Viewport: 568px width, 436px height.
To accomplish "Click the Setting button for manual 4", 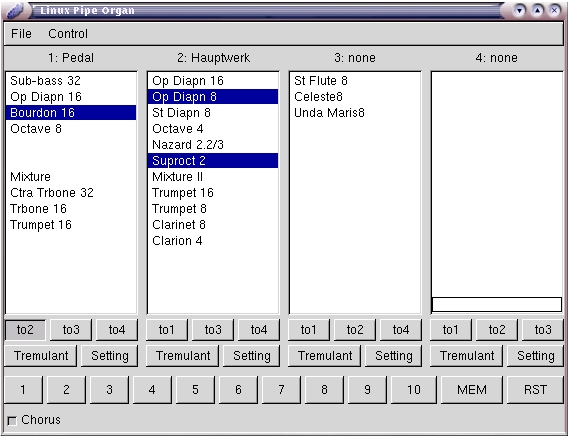I will [535, 356].
